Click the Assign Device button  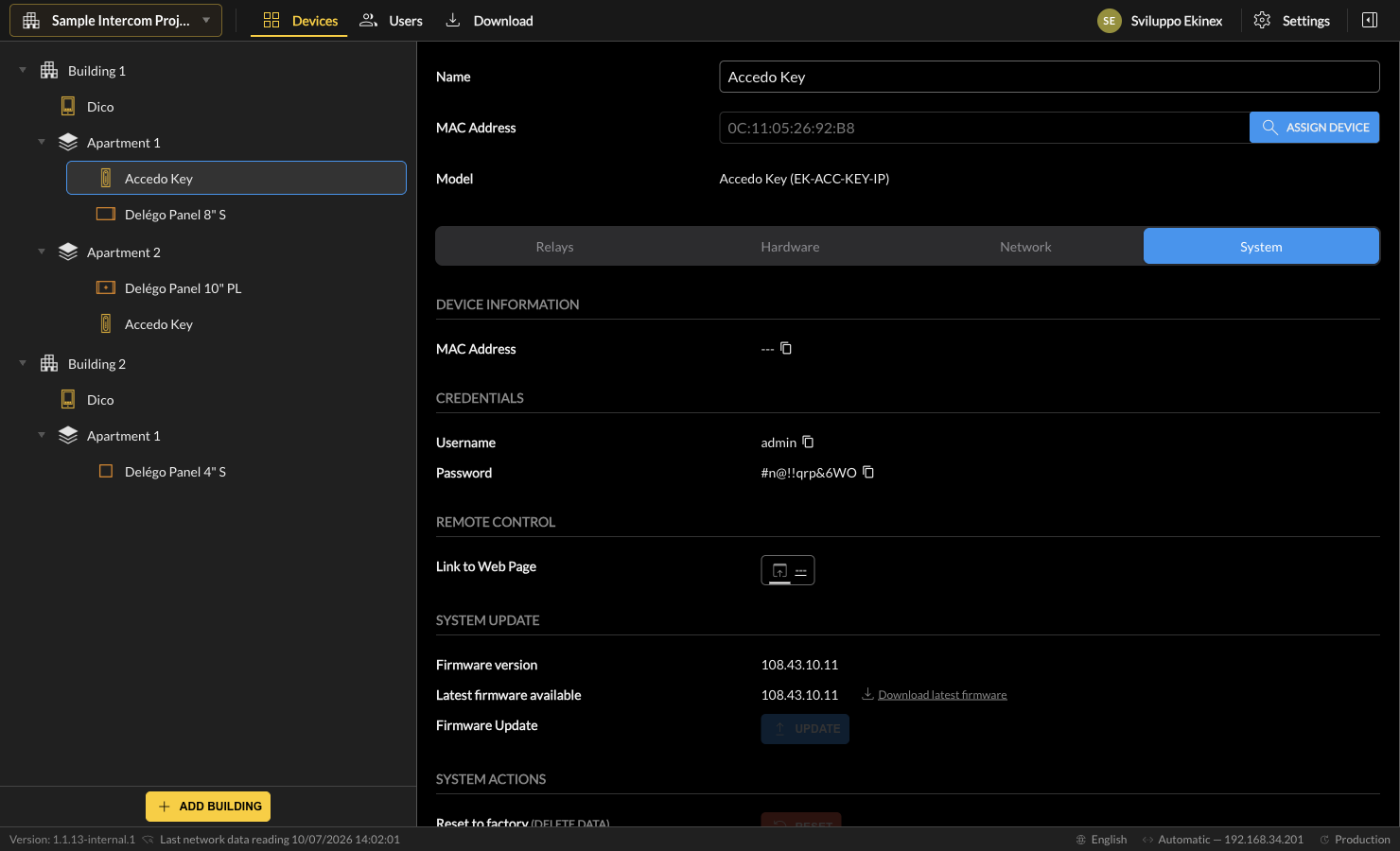(x=1314, y=128)
